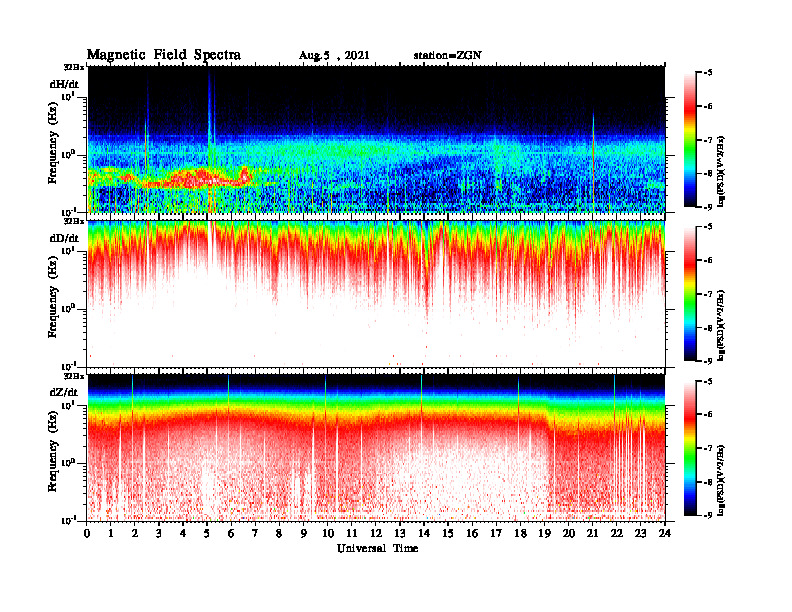Click the hour 21 tick label

pos(592,534)
